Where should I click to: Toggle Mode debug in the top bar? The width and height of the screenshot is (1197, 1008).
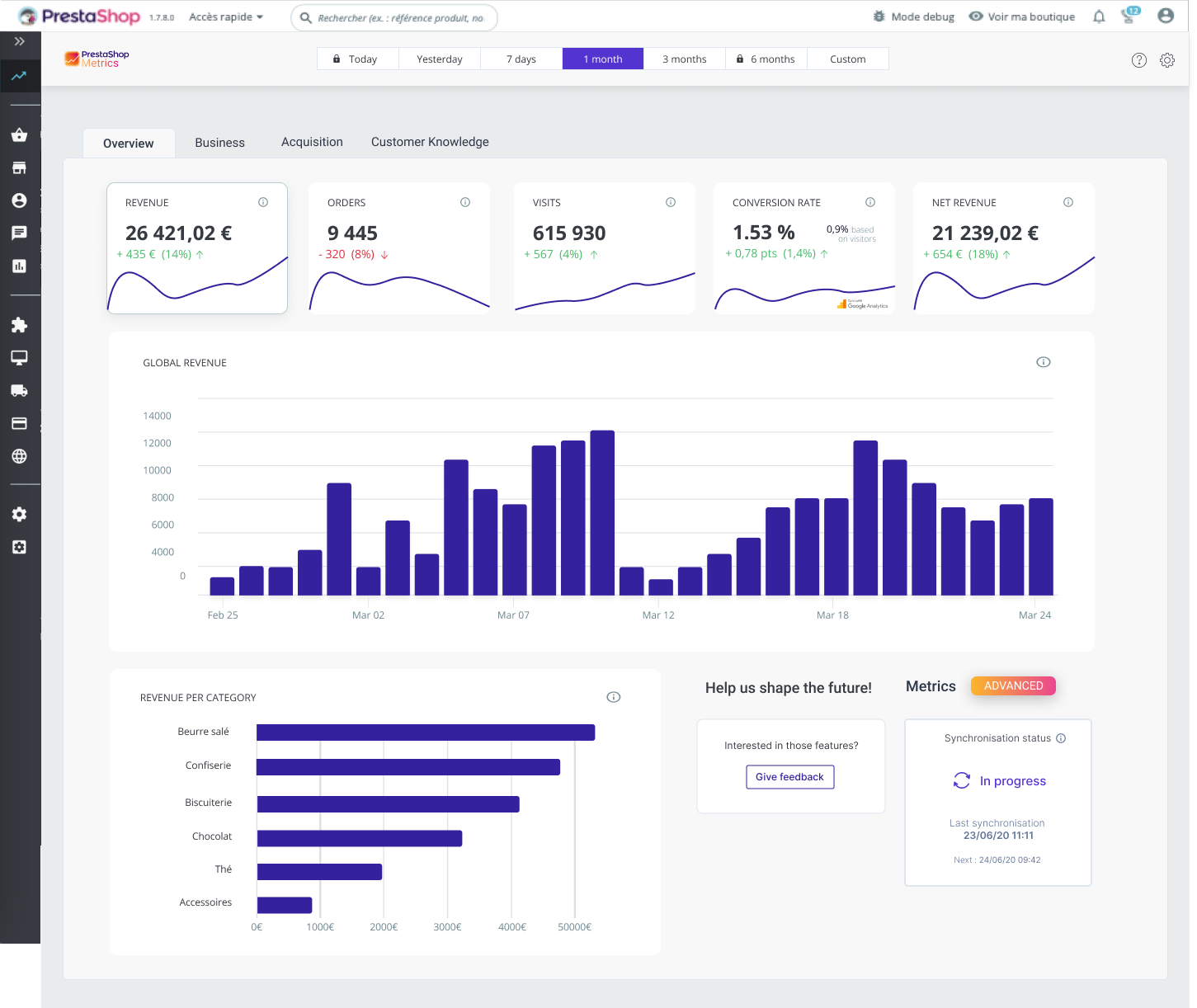click(x=913, y=16)
